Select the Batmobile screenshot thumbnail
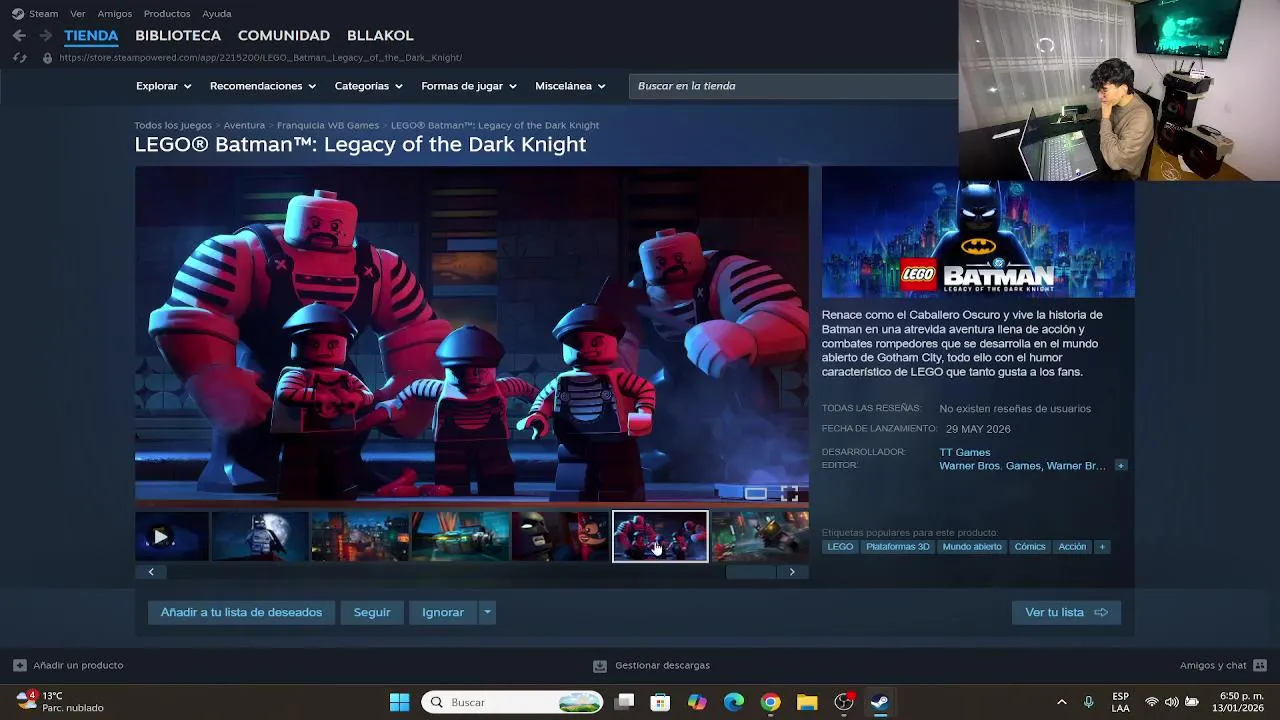1280x720 pixels. (x=460, y=536)
